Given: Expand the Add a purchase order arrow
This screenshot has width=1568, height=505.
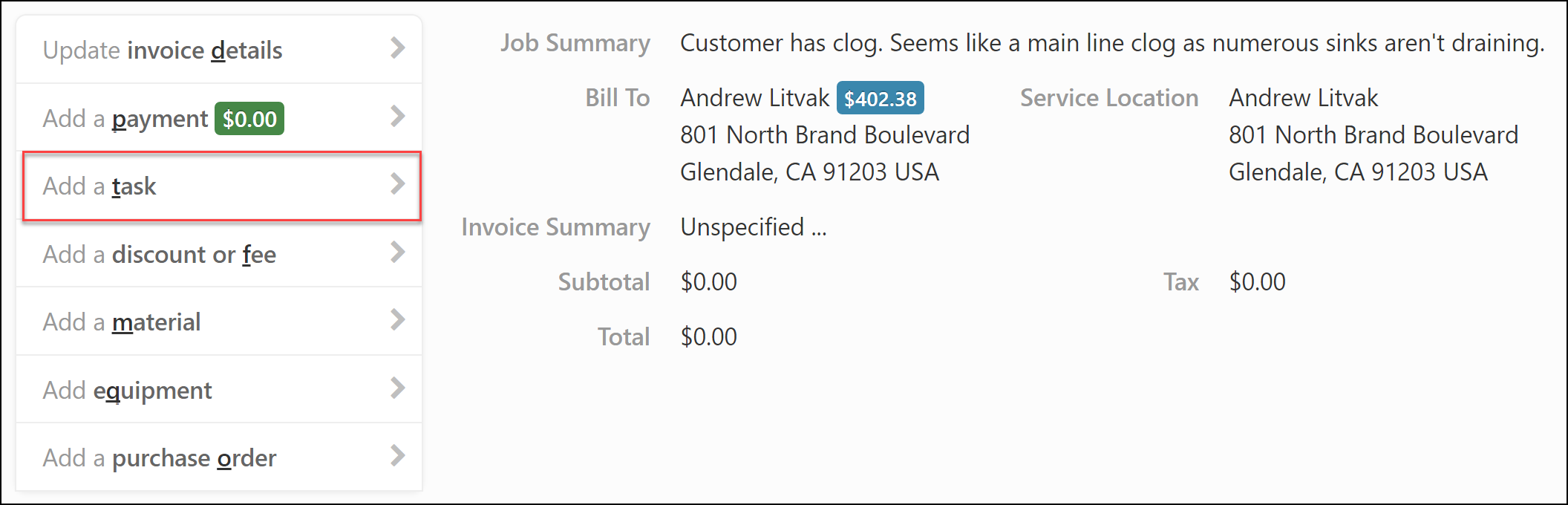Looking at the screenshot, I should (x=398, y=457).
